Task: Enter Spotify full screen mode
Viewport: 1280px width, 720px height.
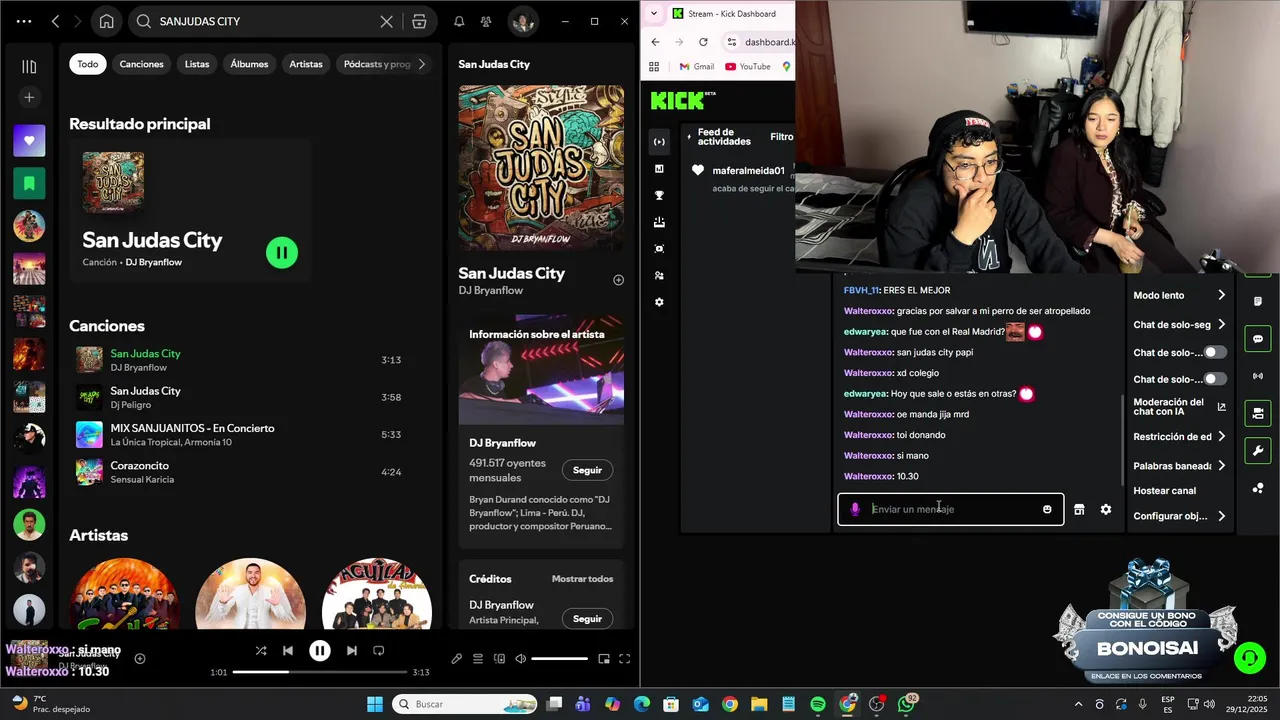Action: tap(625, 659)
